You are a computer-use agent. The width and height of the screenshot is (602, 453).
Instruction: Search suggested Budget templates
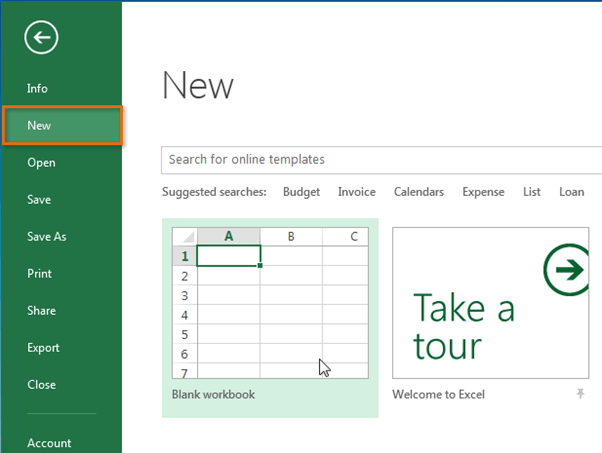[301, 192]
